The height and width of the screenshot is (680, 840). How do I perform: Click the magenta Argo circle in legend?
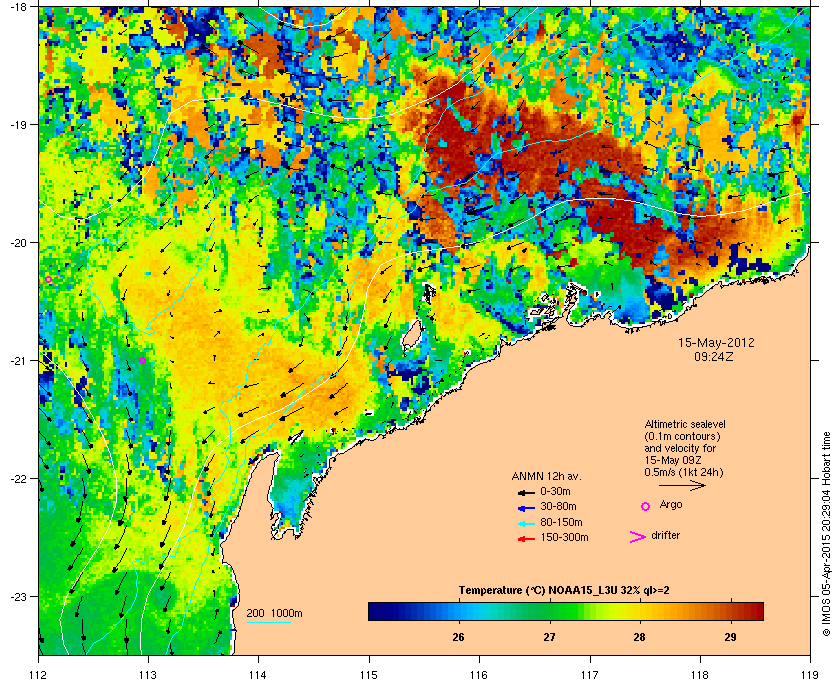point(646,506)
